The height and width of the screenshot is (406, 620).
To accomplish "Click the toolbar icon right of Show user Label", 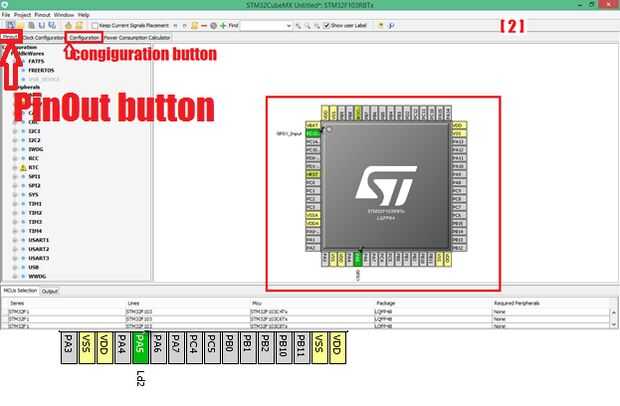I will click(380, 25).
